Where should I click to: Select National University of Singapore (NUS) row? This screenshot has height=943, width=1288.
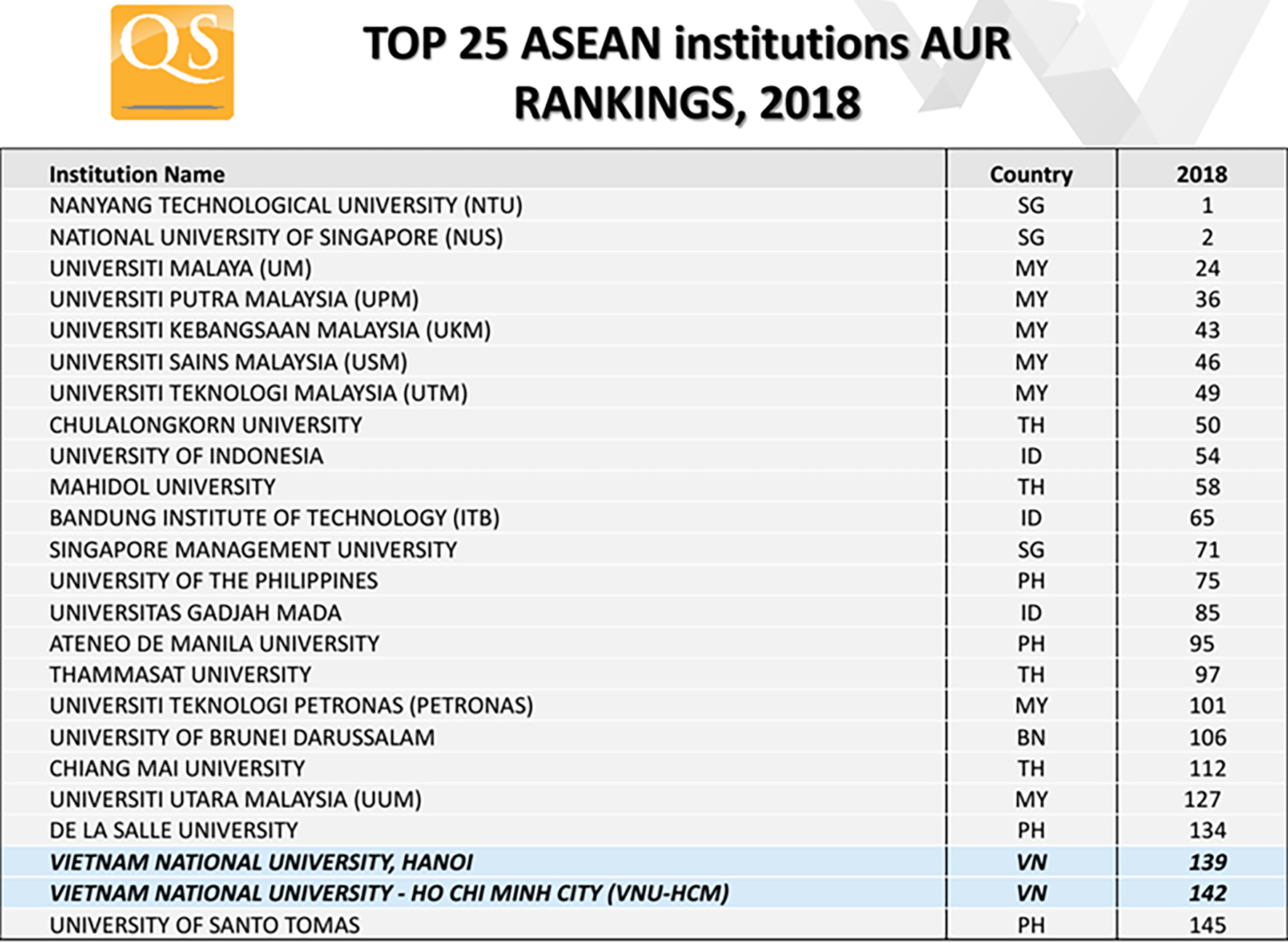(276, 238)
